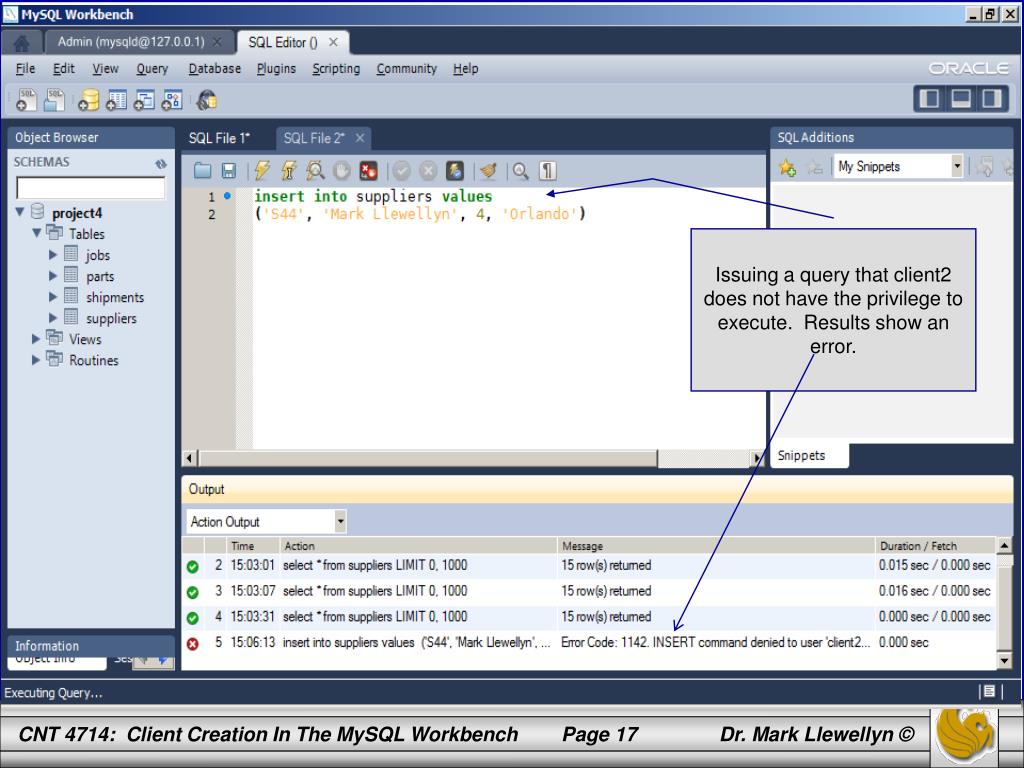Expand the Routines node

(x=36, y=359)
